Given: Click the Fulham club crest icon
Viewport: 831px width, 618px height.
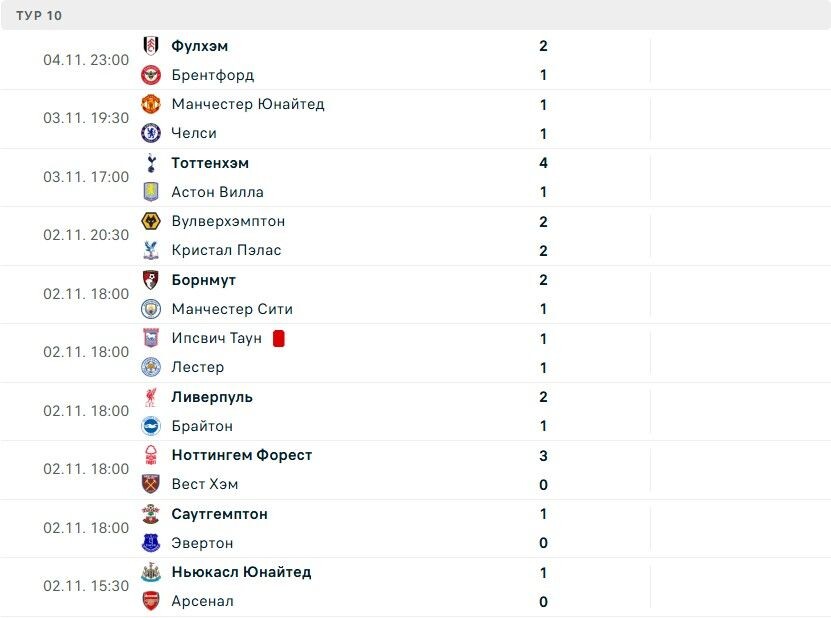Looking at the screenshot, I should [x=151, y=46].
